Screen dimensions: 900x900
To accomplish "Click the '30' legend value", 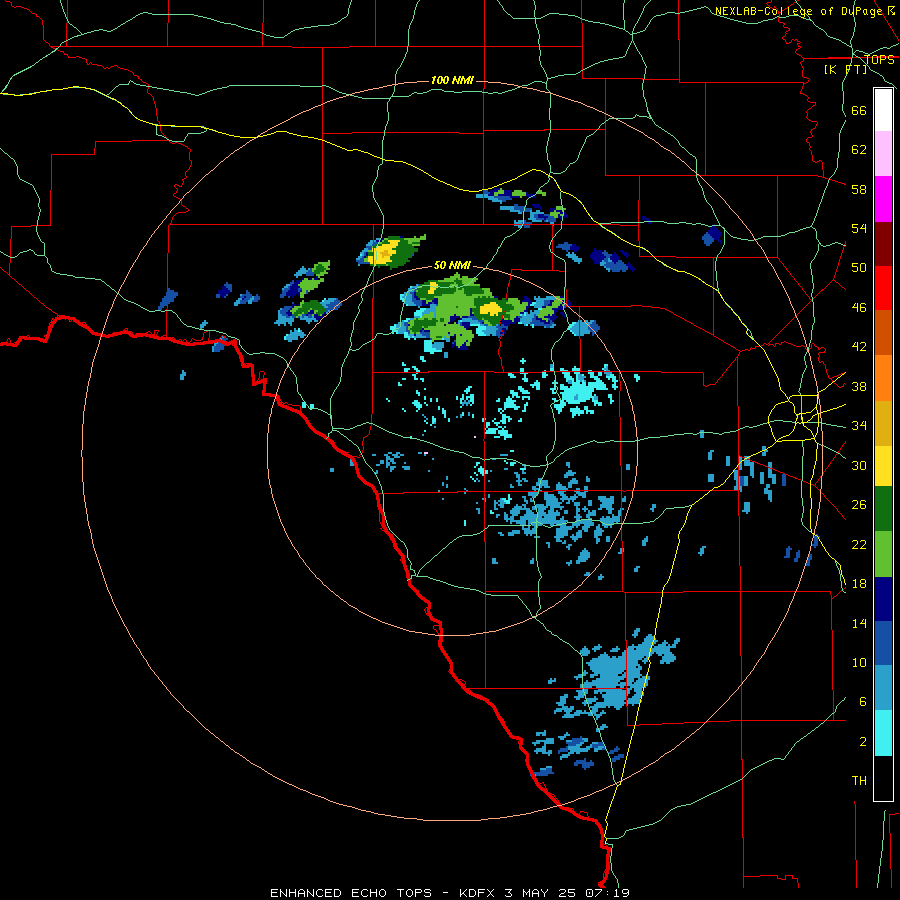I will [859, 465].
